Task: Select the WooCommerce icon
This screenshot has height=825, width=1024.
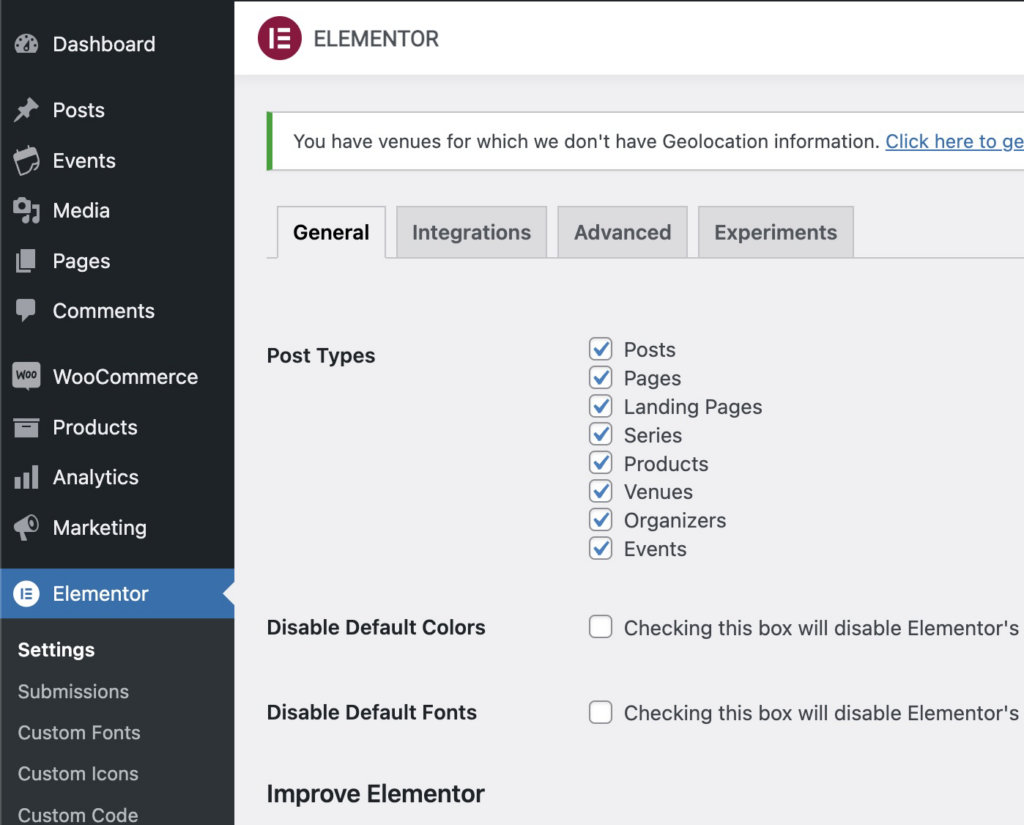Action: (27, 376)
